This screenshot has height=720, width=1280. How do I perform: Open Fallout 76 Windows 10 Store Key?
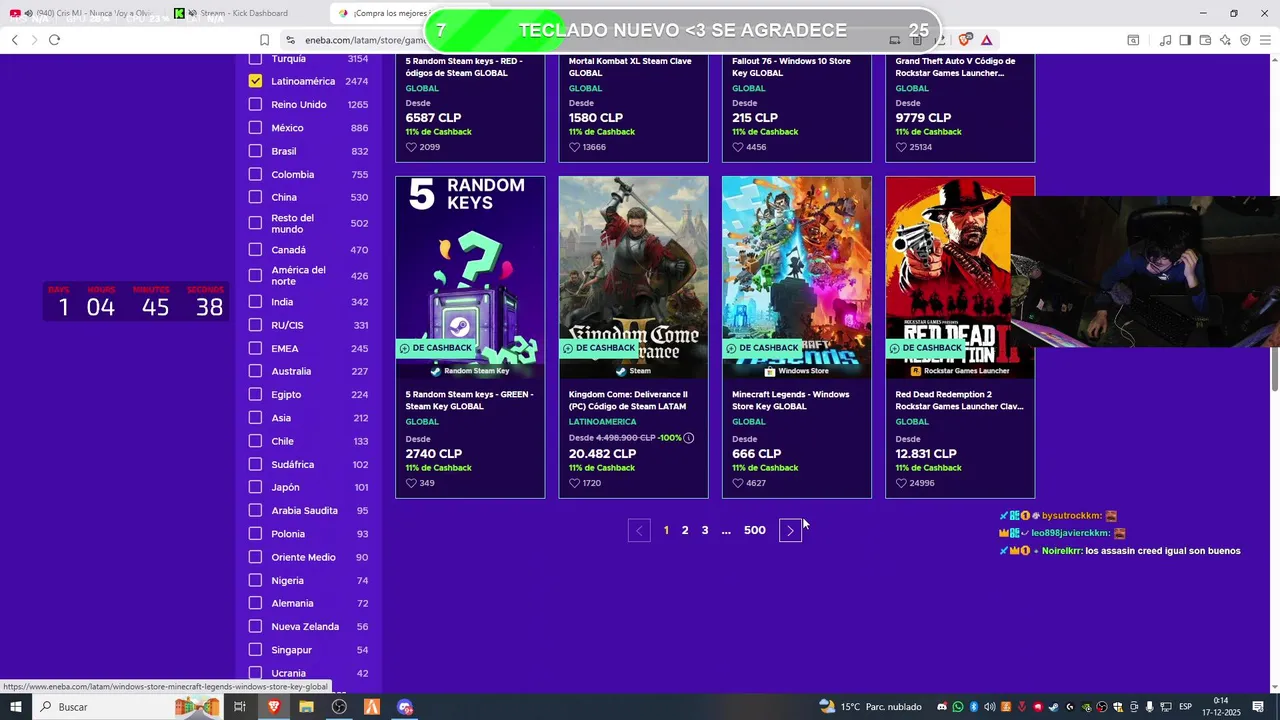click(x=791, y=67)
